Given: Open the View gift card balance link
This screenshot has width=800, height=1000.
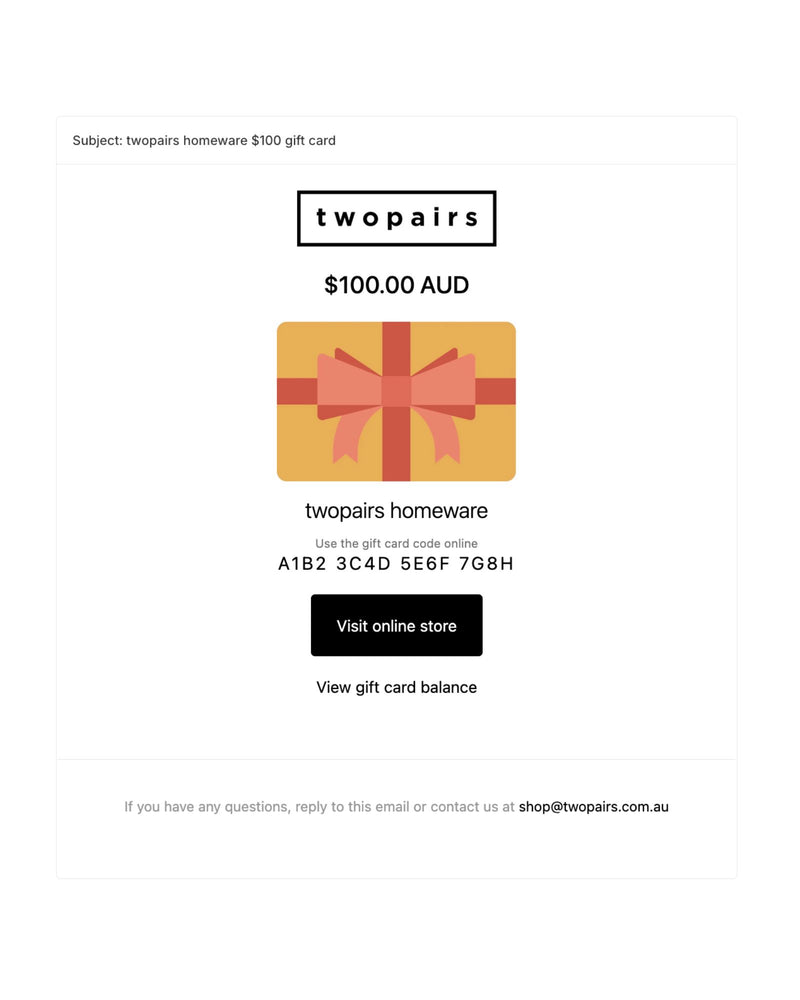Looking at the screenshot, I should click(396, 687).
